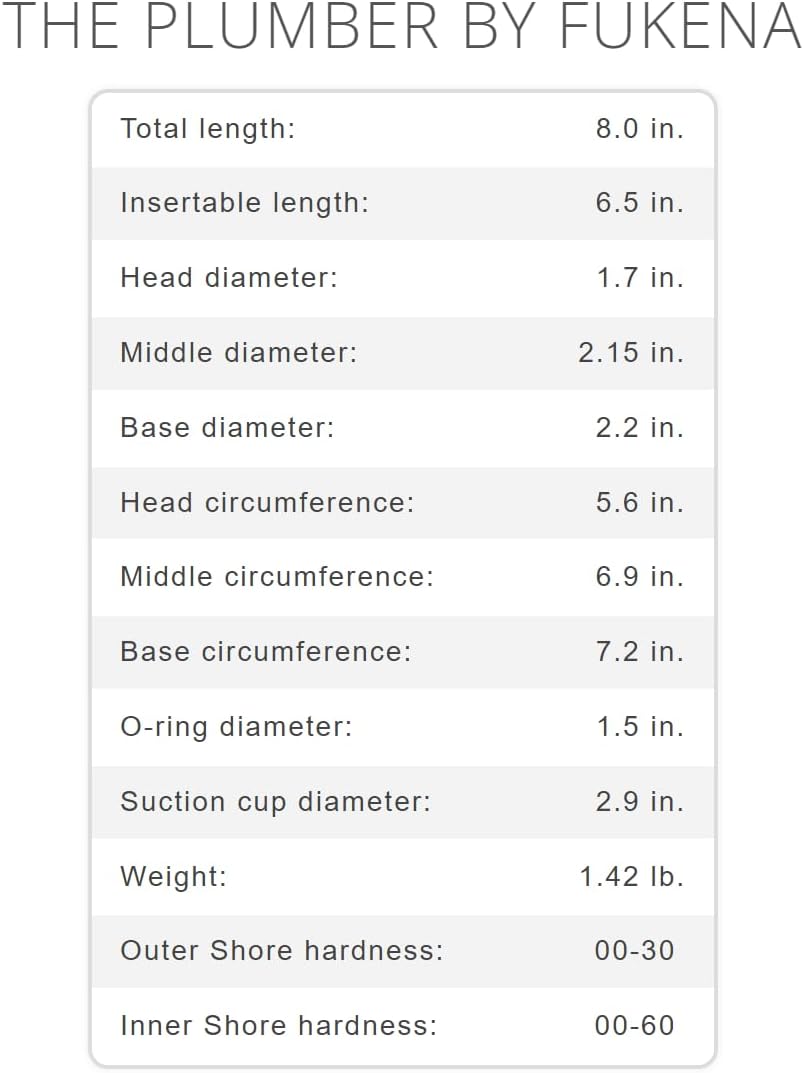Click the 'Head circumference:' row label
Image resolution: width=804 pixels, height=1073 pixels.
[267, 502]
